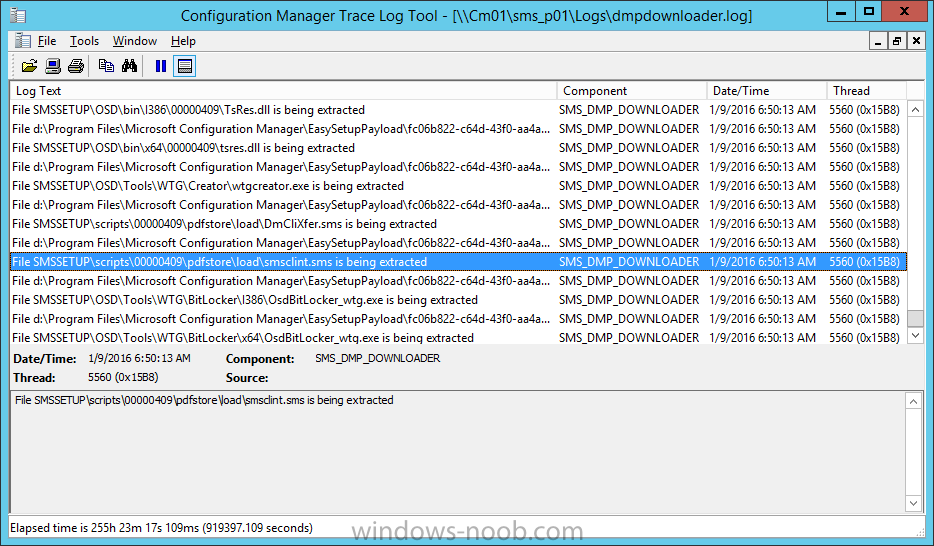
Task: Click the details pane message text
Action: 204,400
